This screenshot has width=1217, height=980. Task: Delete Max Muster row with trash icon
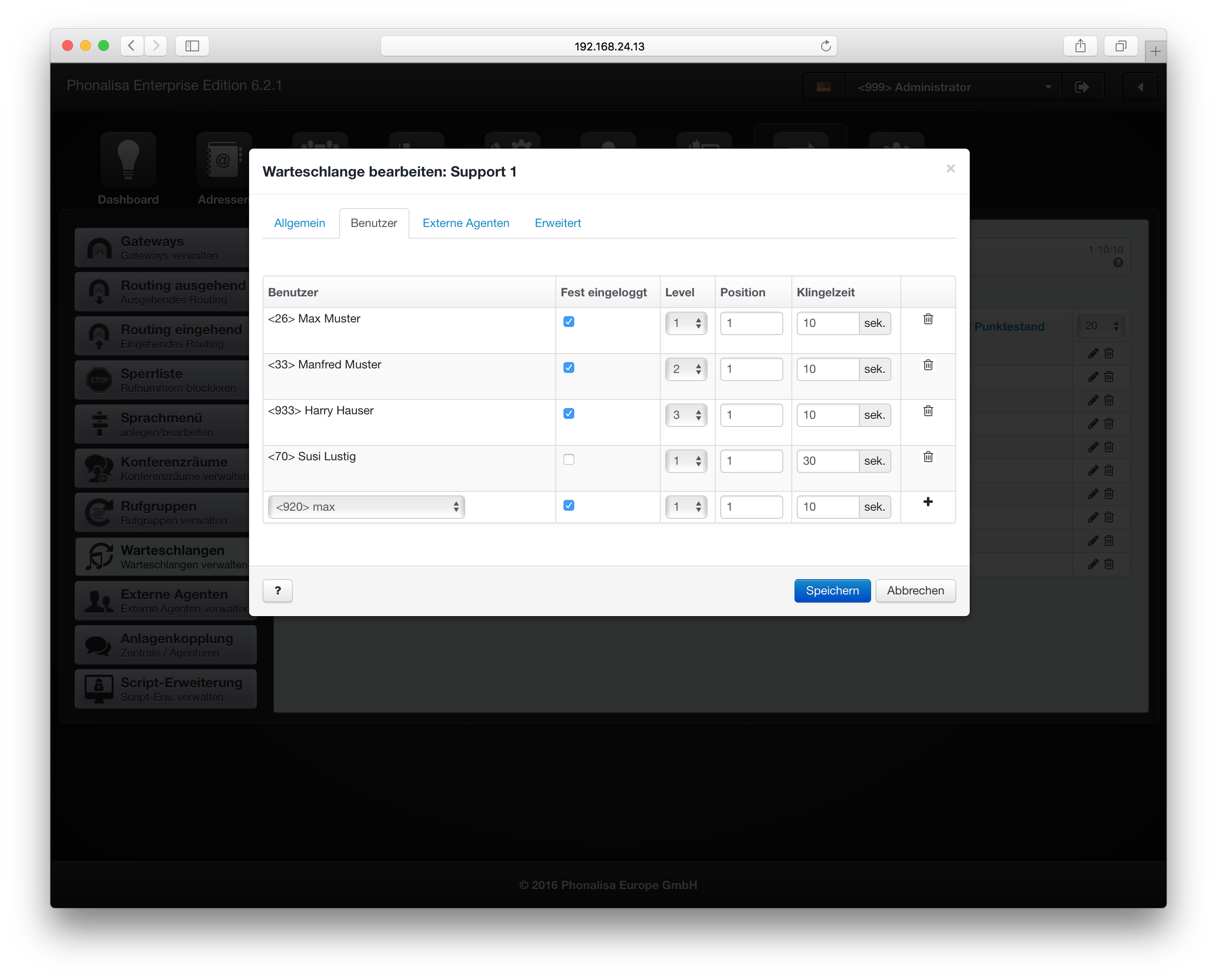(928, 319)
